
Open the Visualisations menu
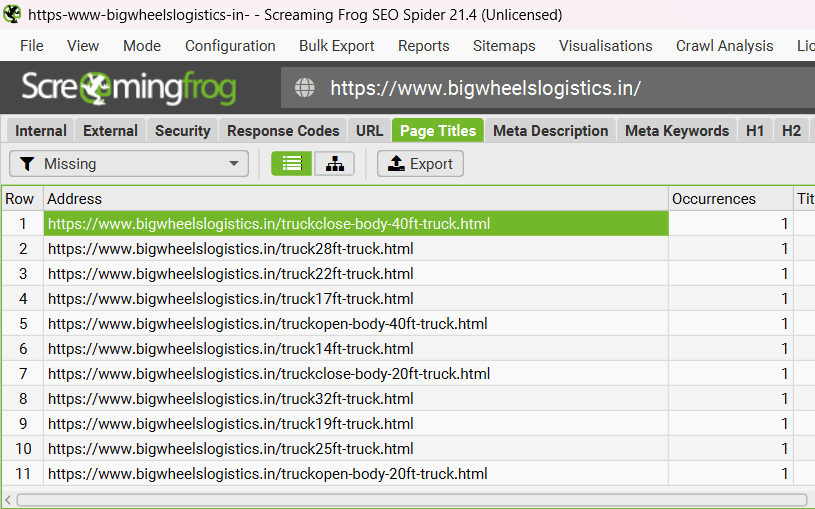point(606,46)
